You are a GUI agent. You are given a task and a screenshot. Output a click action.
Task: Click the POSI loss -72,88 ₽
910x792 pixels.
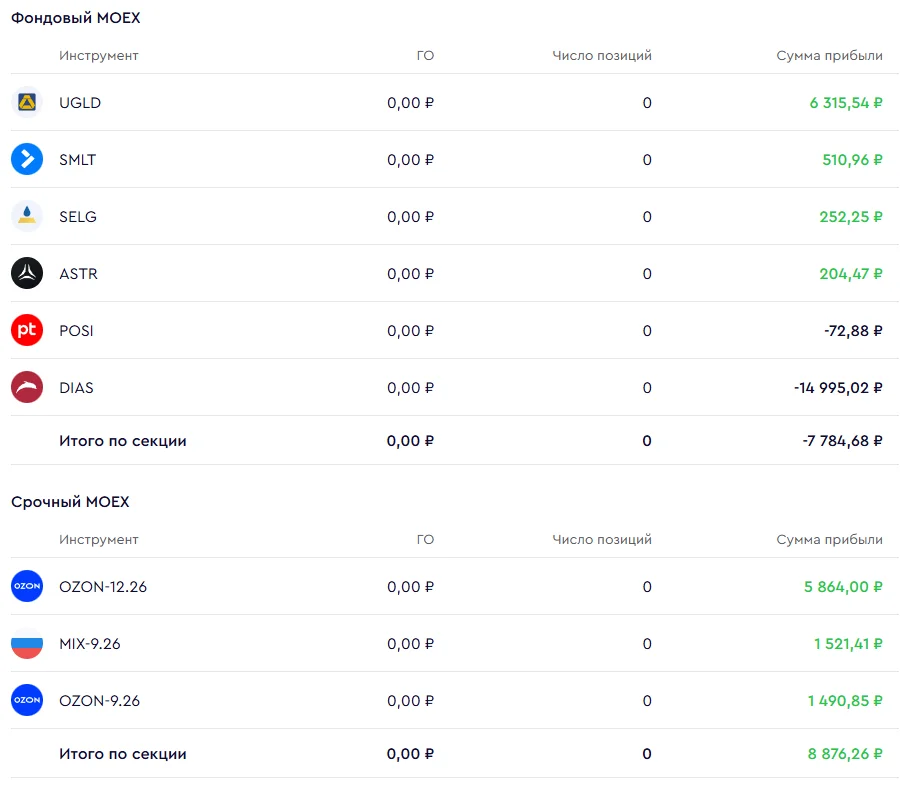click(853, 330)
